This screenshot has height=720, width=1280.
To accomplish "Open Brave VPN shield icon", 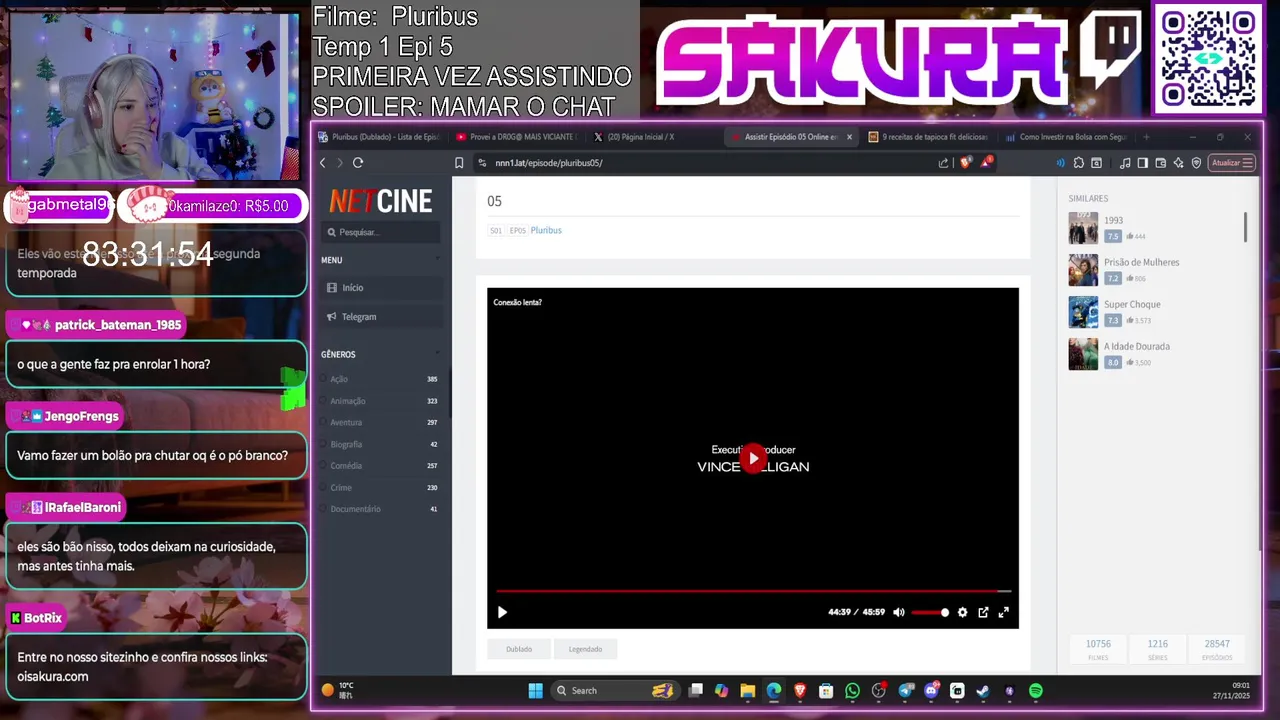I will tap(1196, 163).
